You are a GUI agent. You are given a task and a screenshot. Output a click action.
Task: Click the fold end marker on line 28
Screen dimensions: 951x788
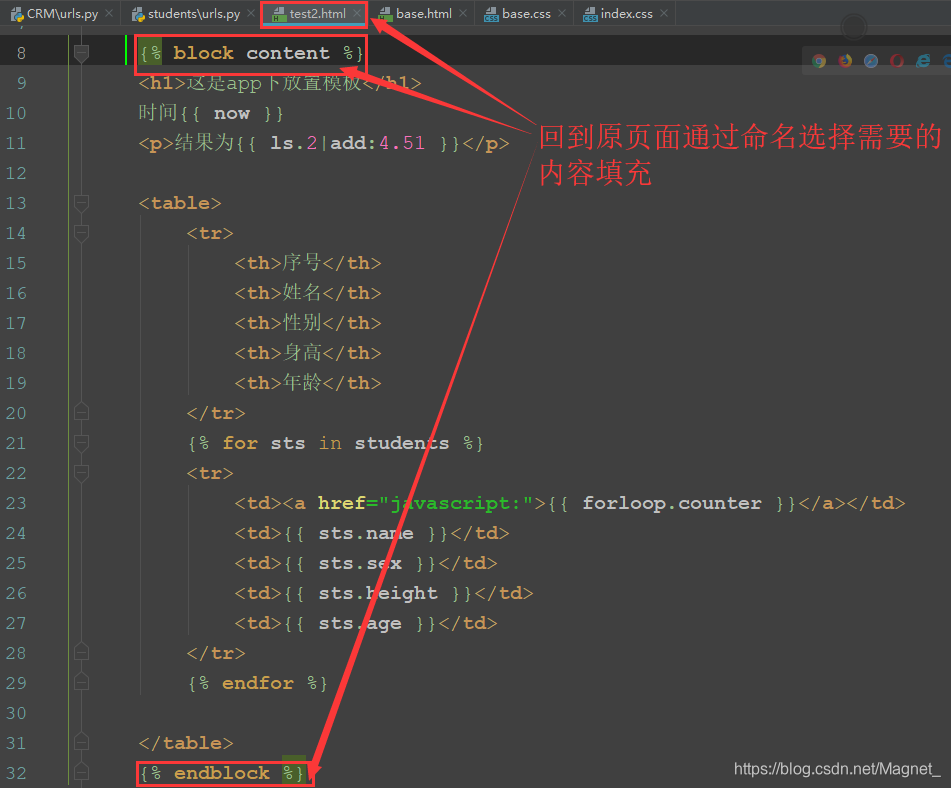click(81, 653)
